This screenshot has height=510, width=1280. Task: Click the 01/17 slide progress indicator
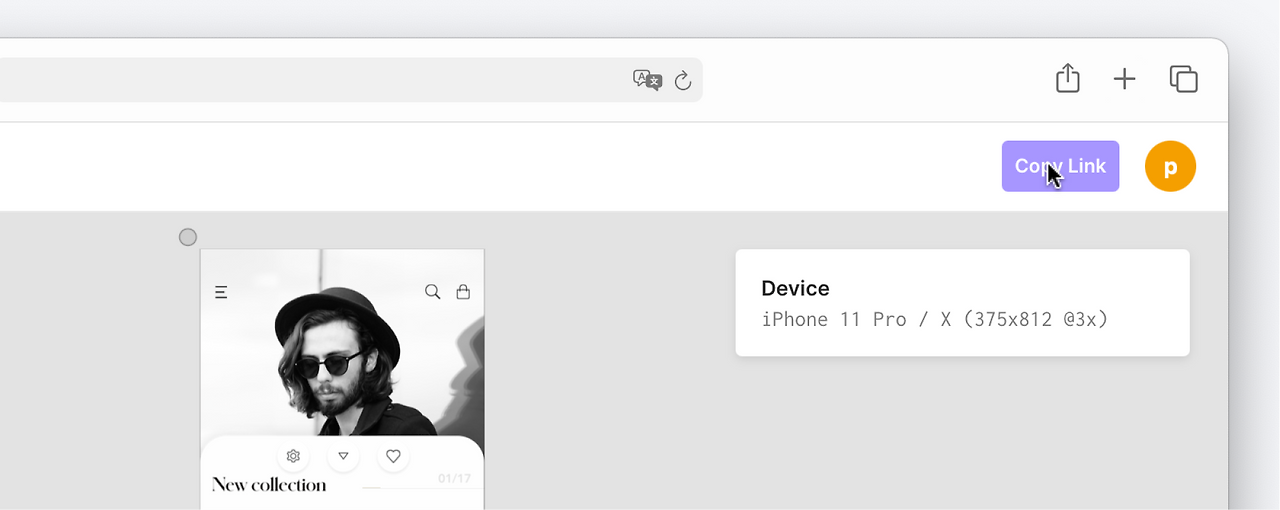pyautogui.click(x=454, y=479)
